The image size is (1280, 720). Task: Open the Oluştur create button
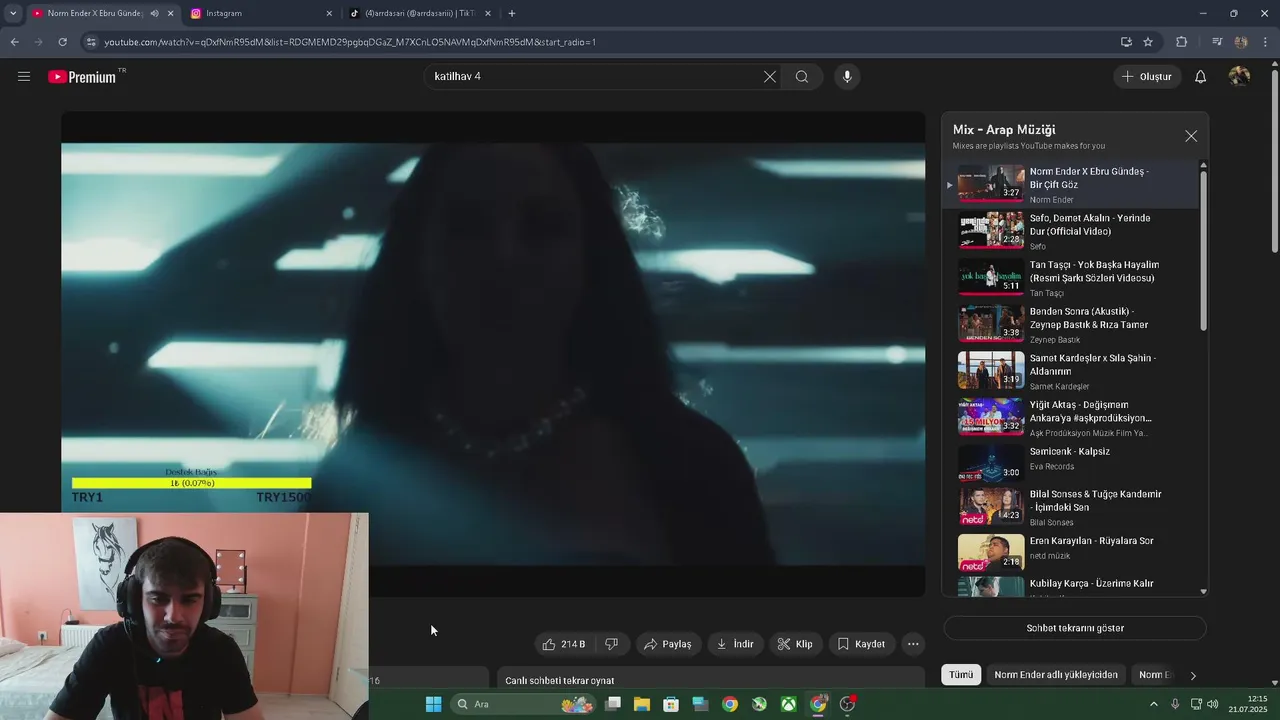click(1147, 77)
